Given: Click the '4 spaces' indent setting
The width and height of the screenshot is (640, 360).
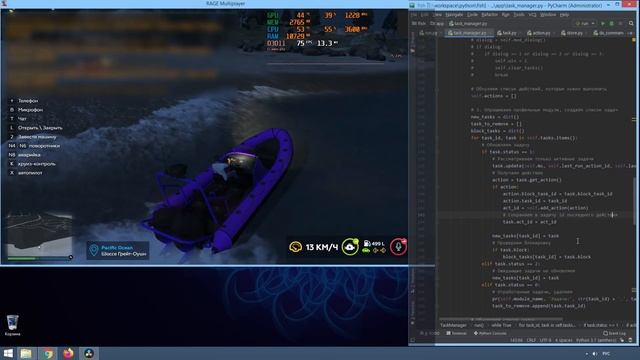Looking at the screenshot, I should tap(564, 340).
